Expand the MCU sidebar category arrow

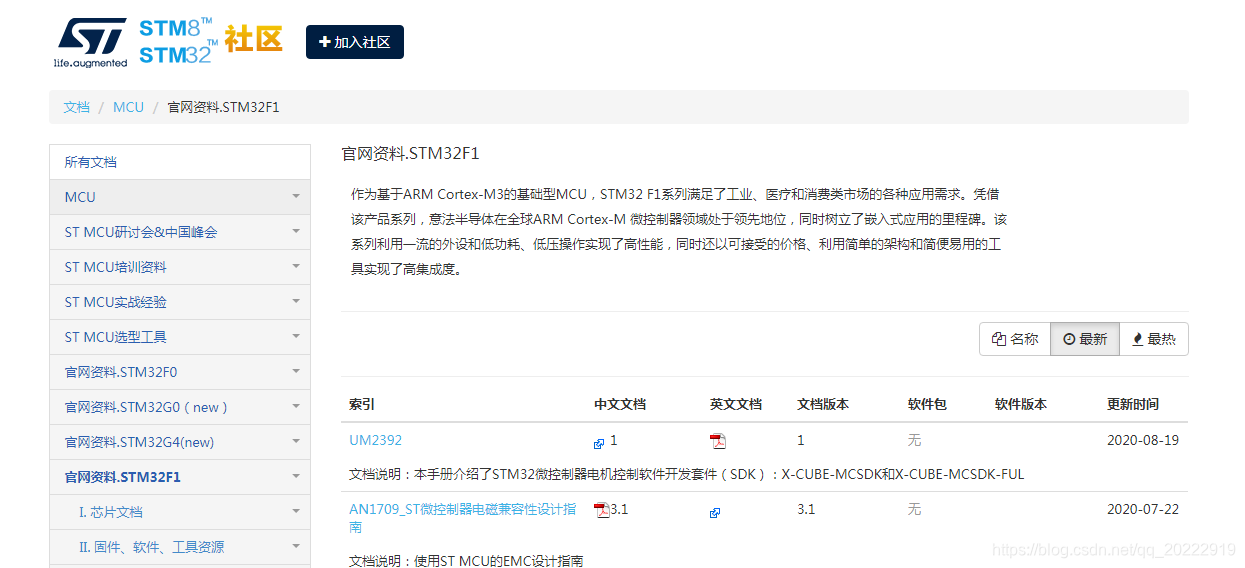(x=296, y=196)
